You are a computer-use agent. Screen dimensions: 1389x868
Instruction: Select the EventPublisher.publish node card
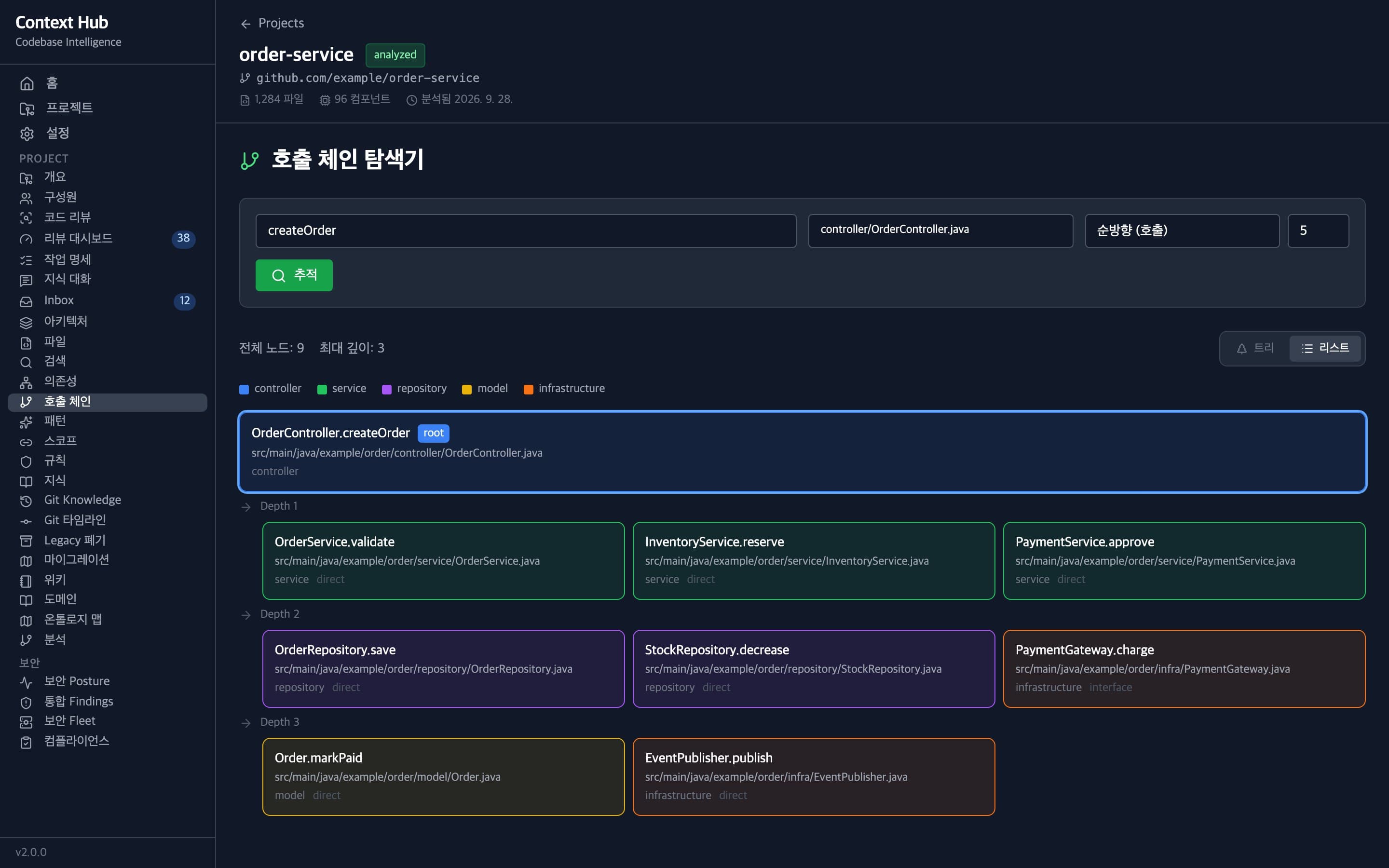pyautogui.click(x=813, y=777)
